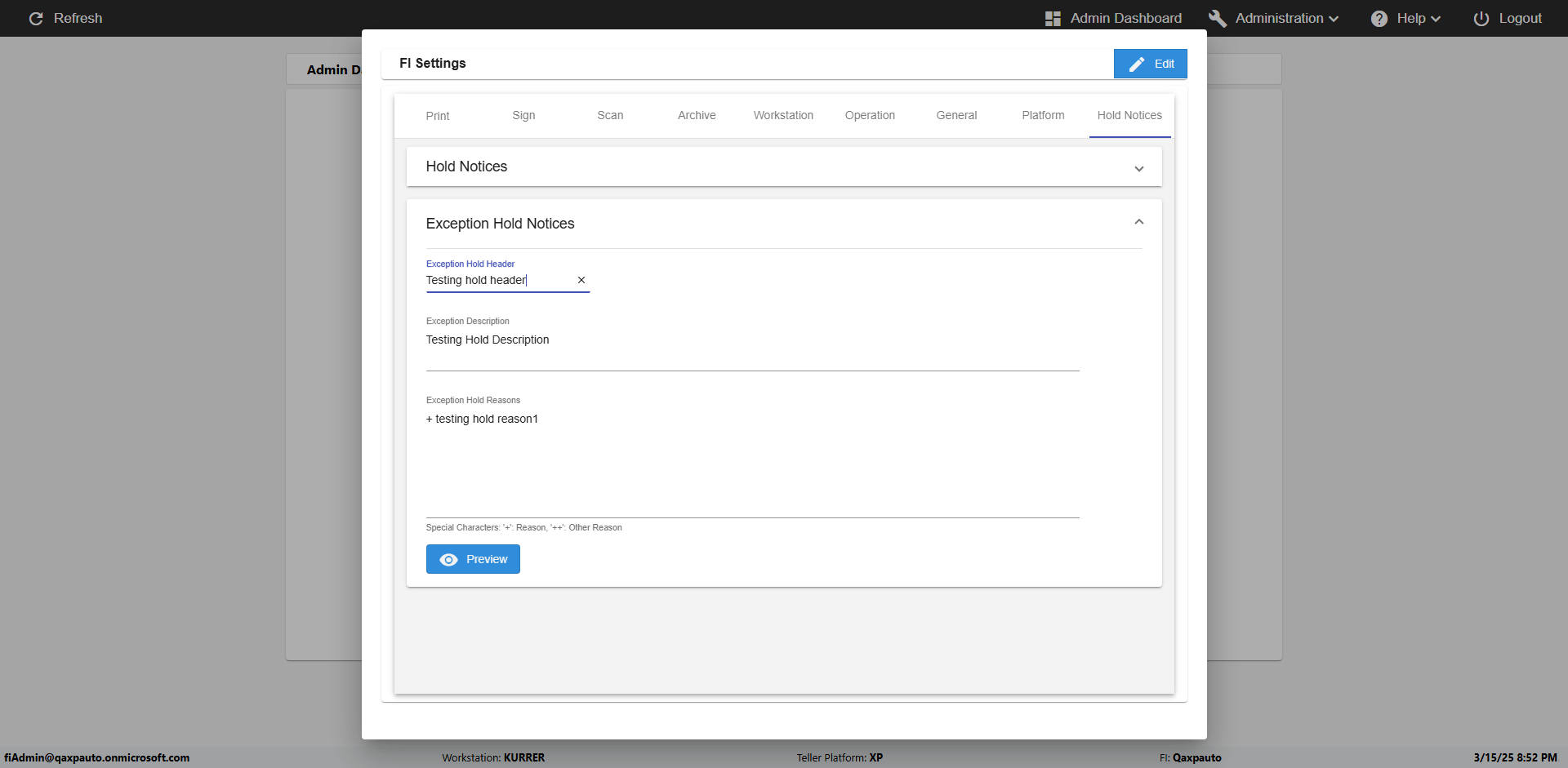Open the Help dropdown chevron
Screen dimensions: 1568x768
[x=1436, y=19]
